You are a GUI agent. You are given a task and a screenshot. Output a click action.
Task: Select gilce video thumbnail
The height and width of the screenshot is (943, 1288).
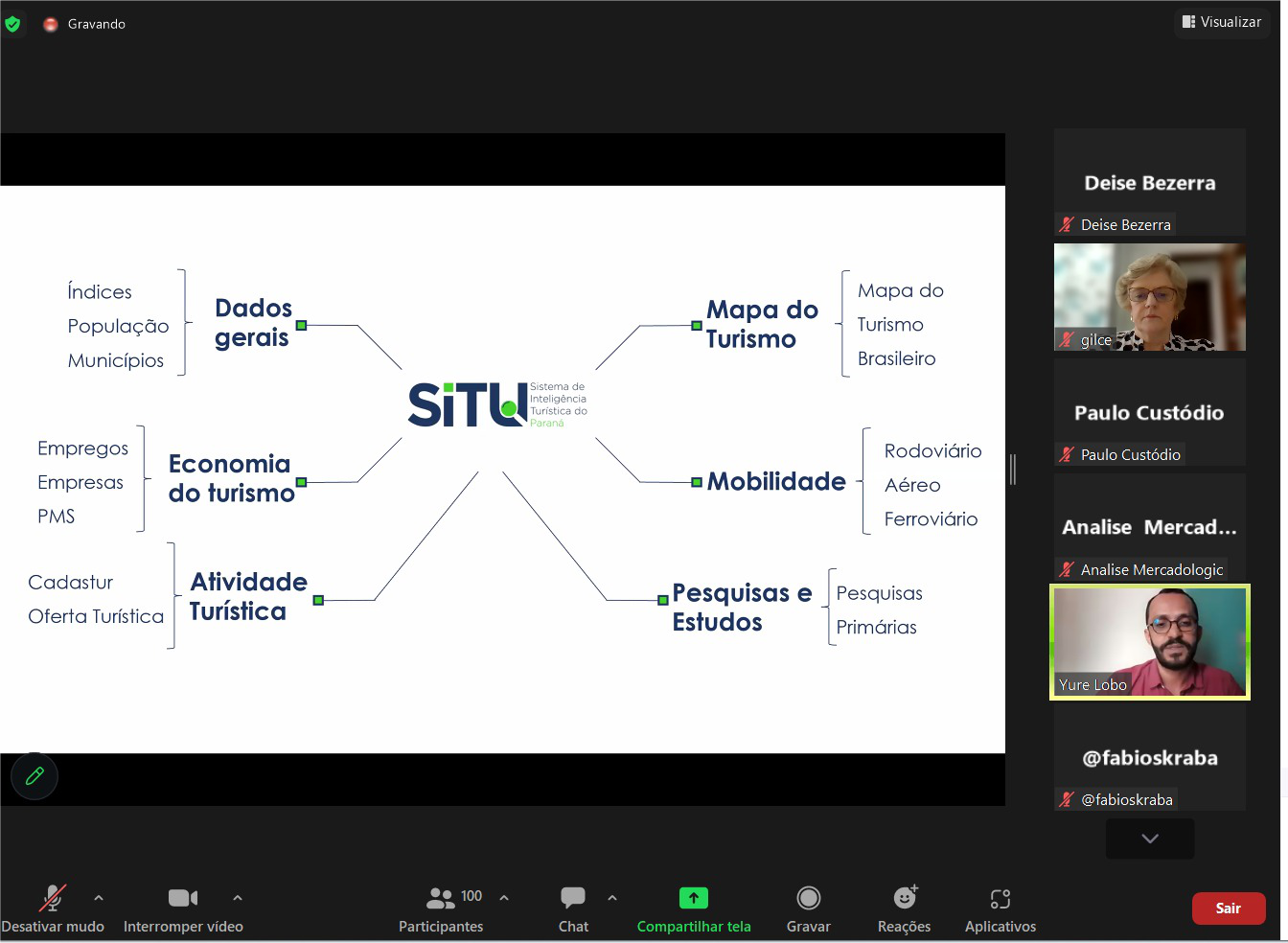click(x=1150, y=297)
